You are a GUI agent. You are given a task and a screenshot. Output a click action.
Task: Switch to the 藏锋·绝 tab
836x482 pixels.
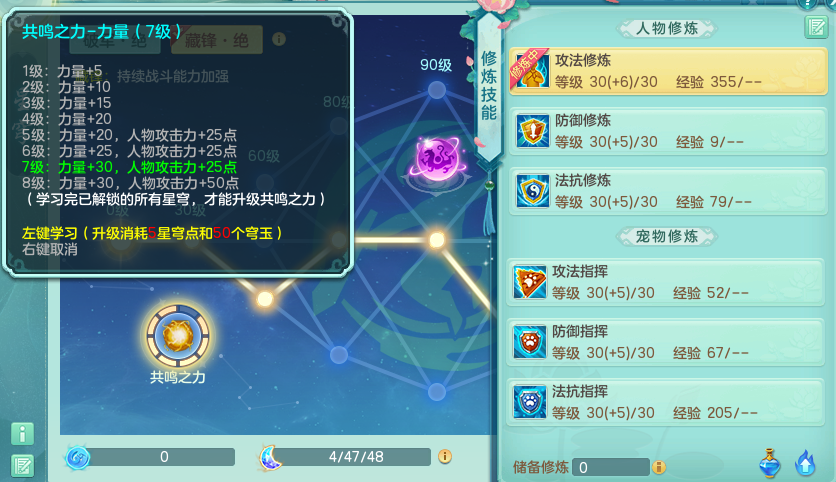216,40
